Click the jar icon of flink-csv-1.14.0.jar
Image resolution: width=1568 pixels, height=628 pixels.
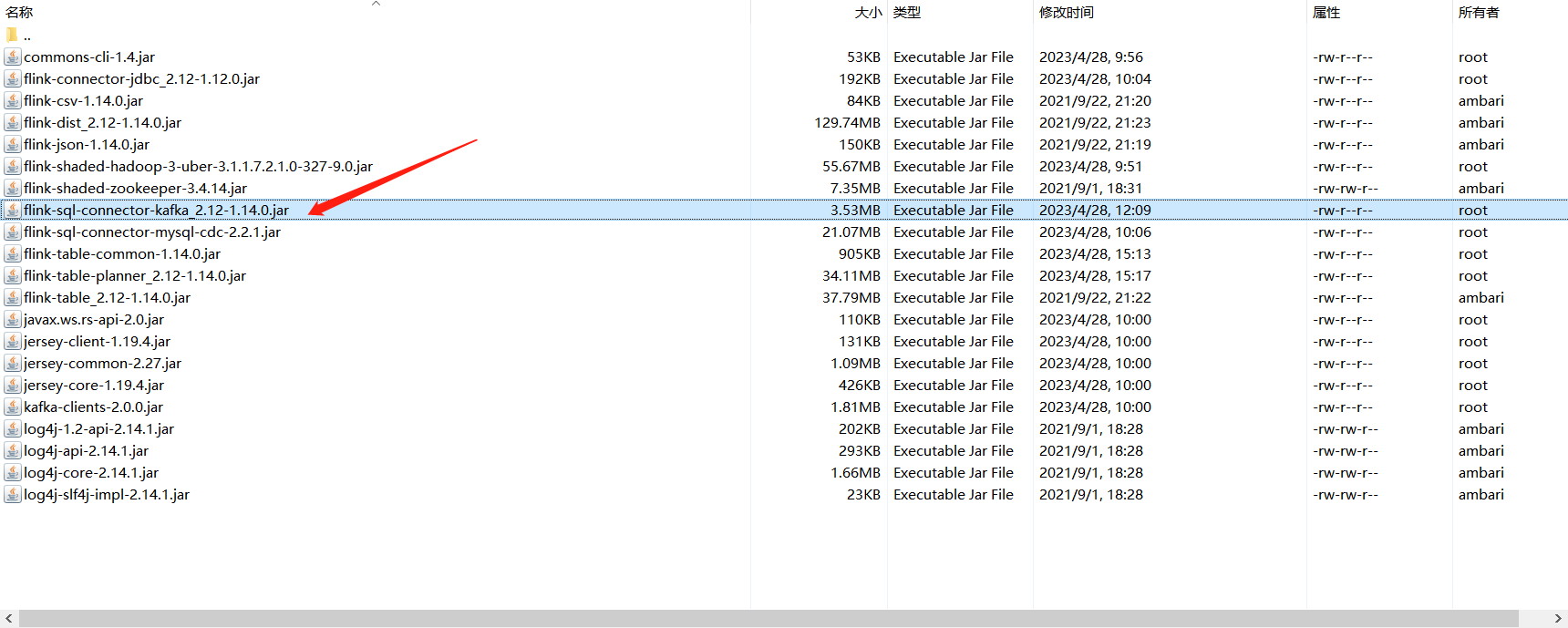(13, 100)
